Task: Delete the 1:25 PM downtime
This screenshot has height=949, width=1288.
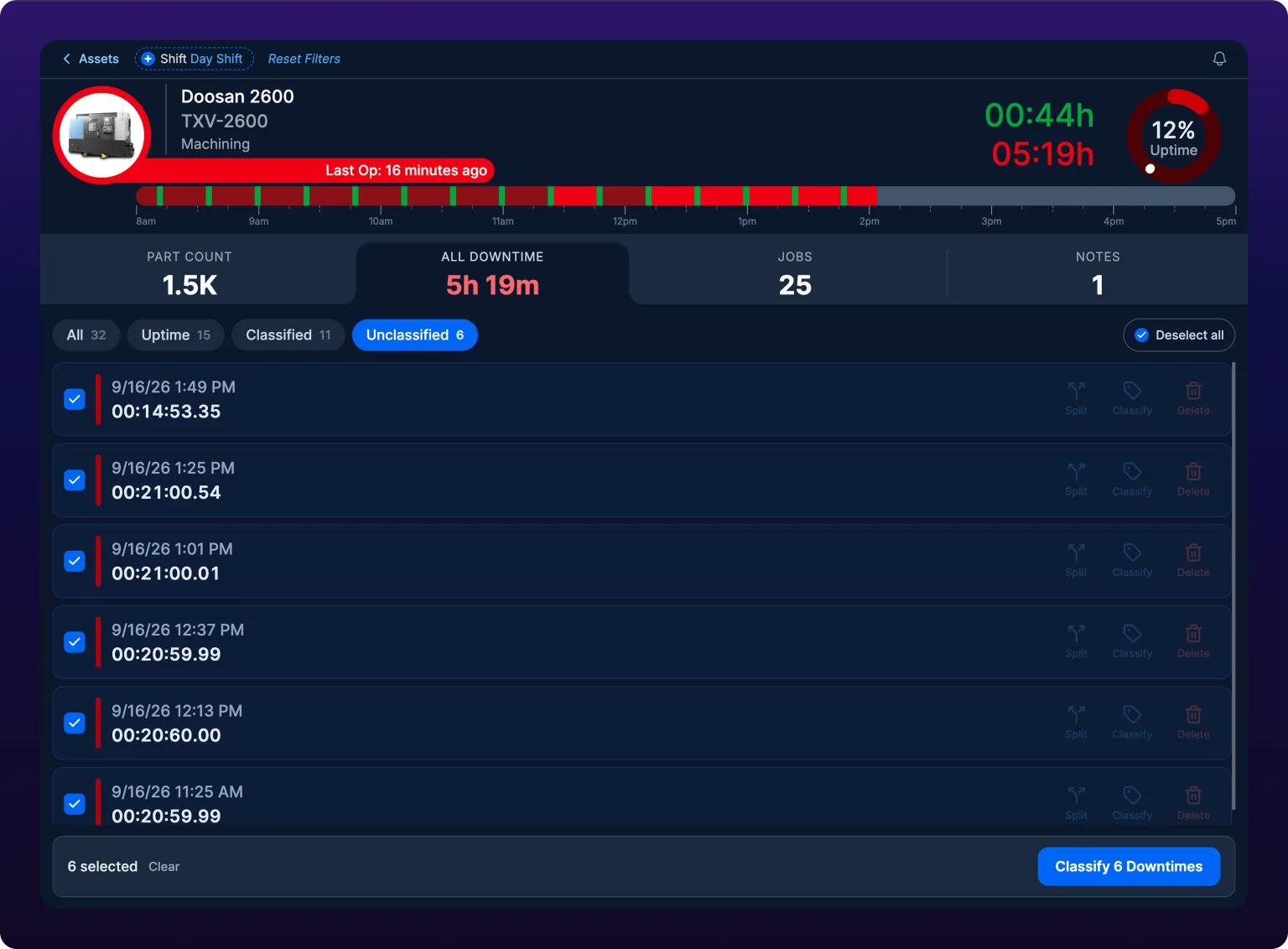Action: [1193, 480]
